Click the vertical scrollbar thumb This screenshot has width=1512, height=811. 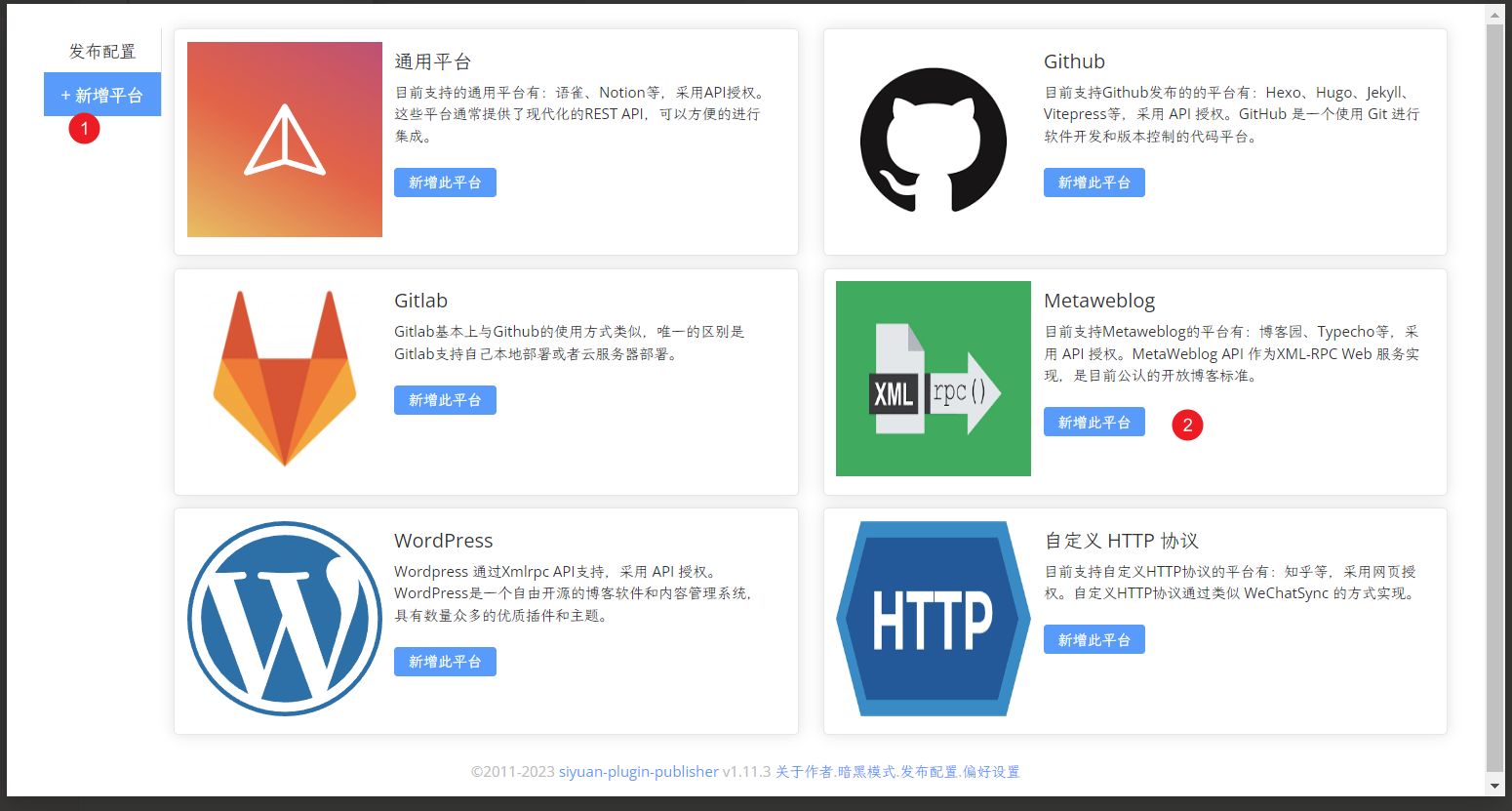click(x=1494, y=397)
